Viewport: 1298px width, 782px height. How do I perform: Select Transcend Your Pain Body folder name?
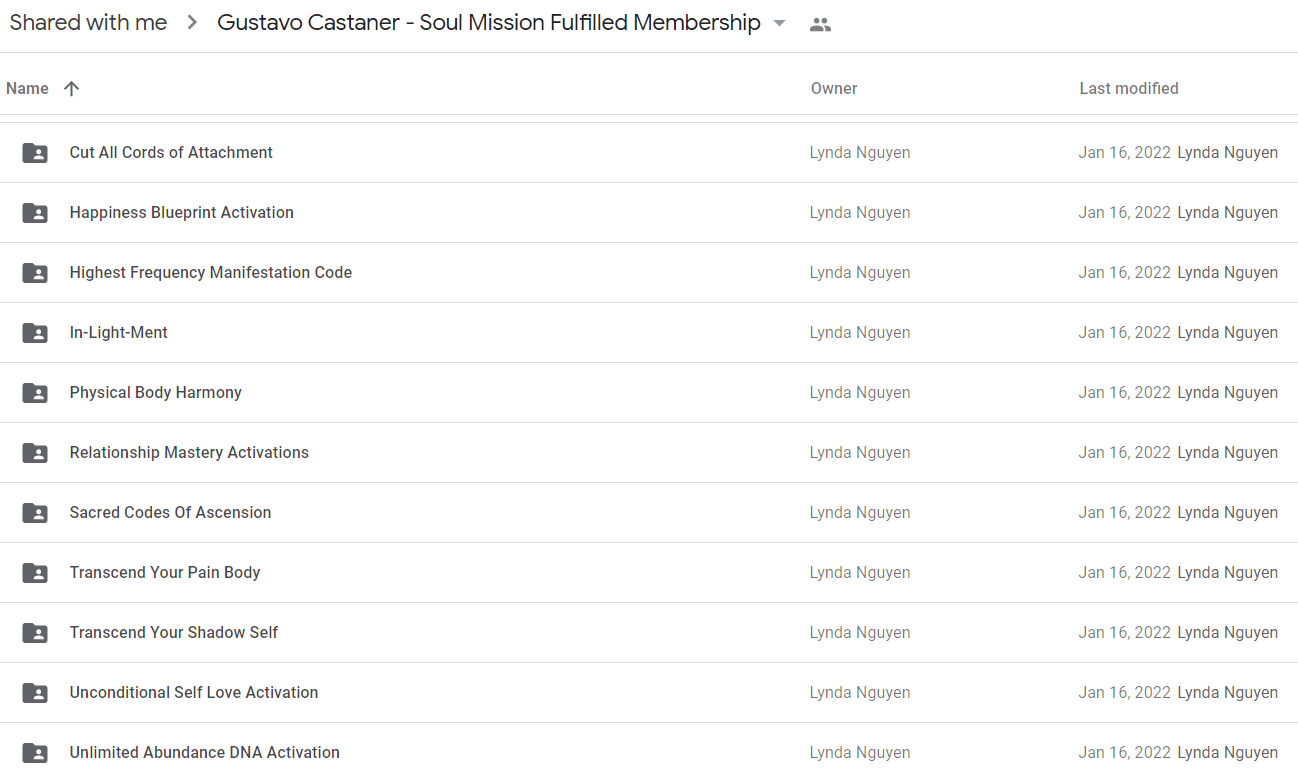click(x=165, y=572)
